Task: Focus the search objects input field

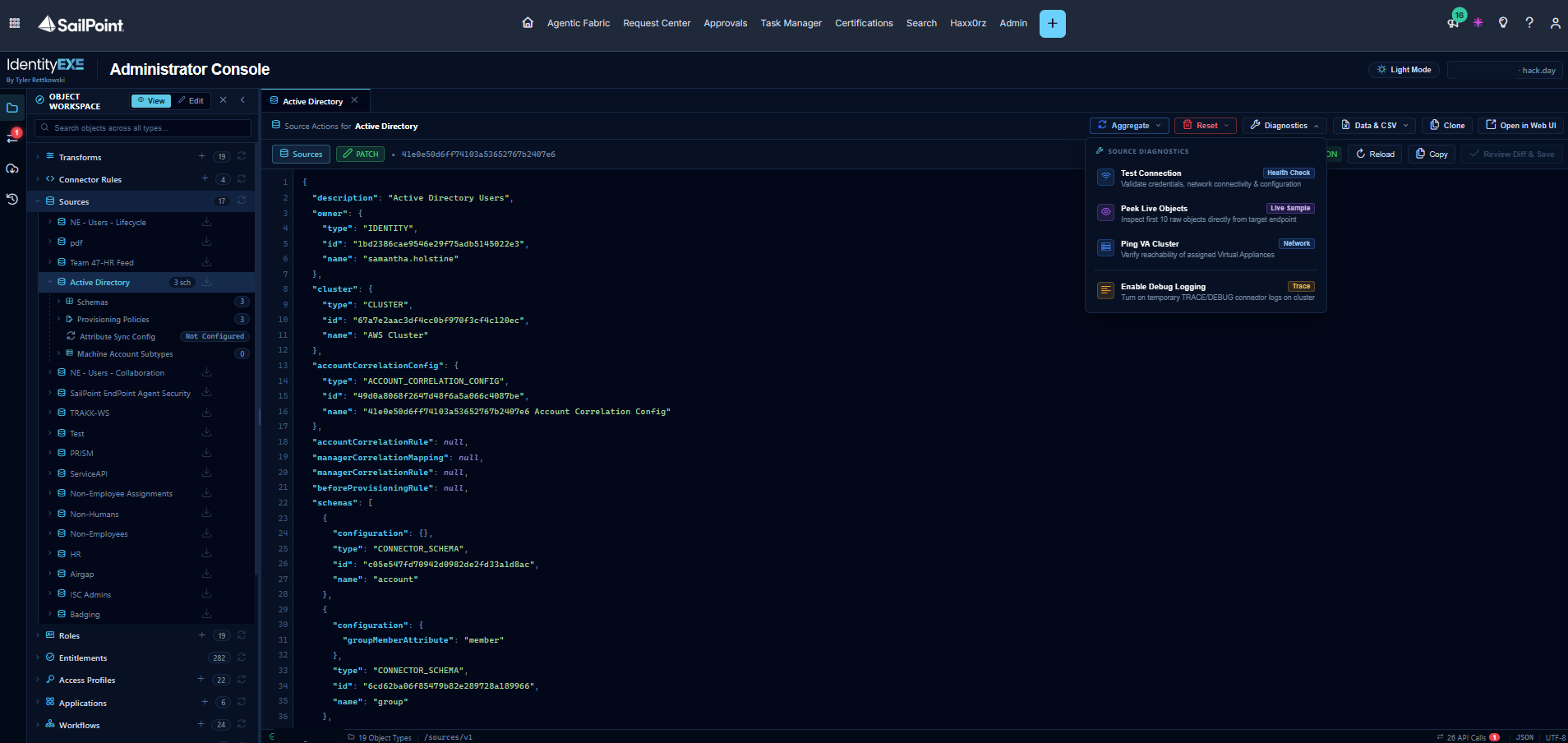Action: (143, 128)
